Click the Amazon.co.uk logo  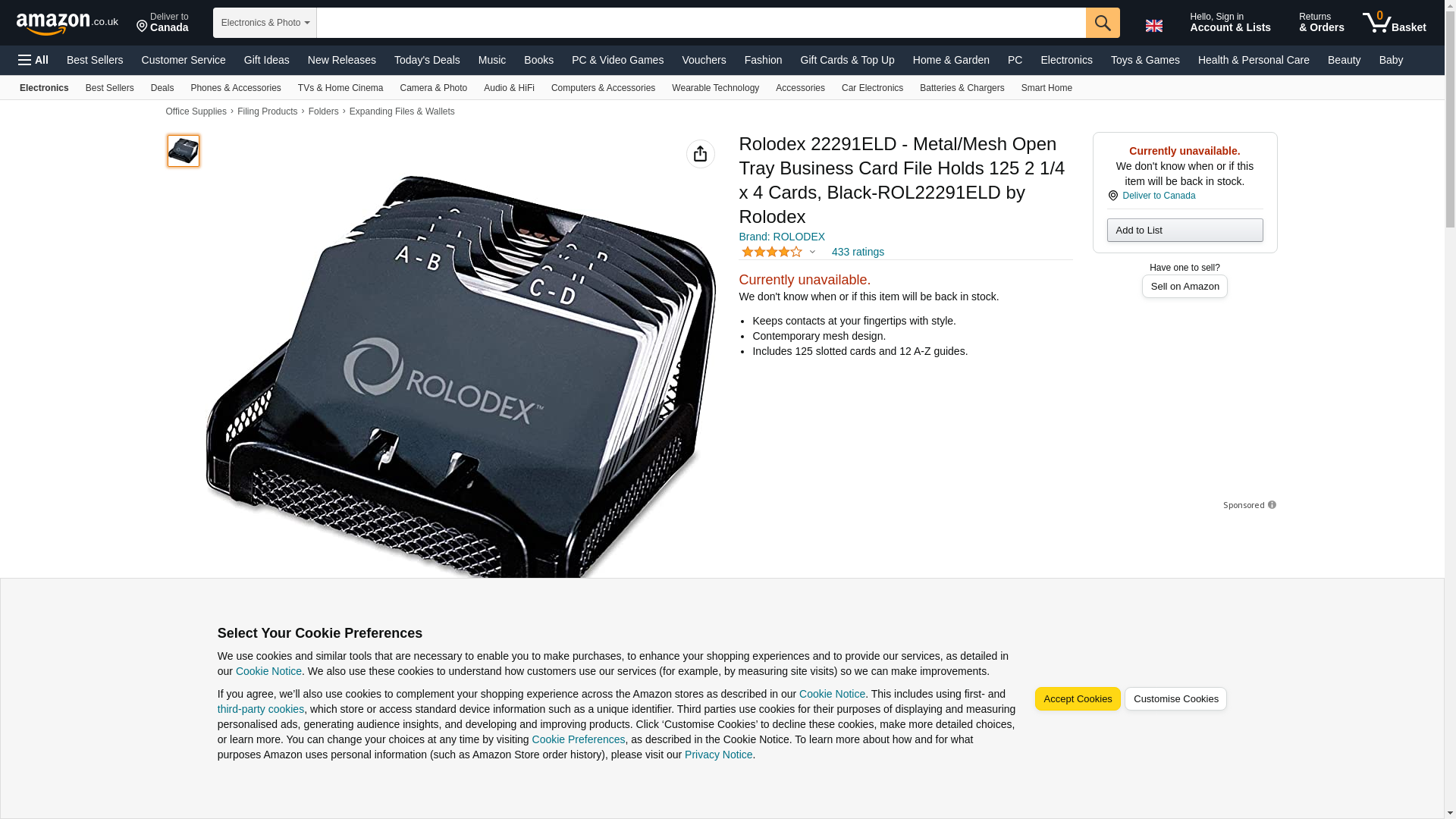[67, 23]
